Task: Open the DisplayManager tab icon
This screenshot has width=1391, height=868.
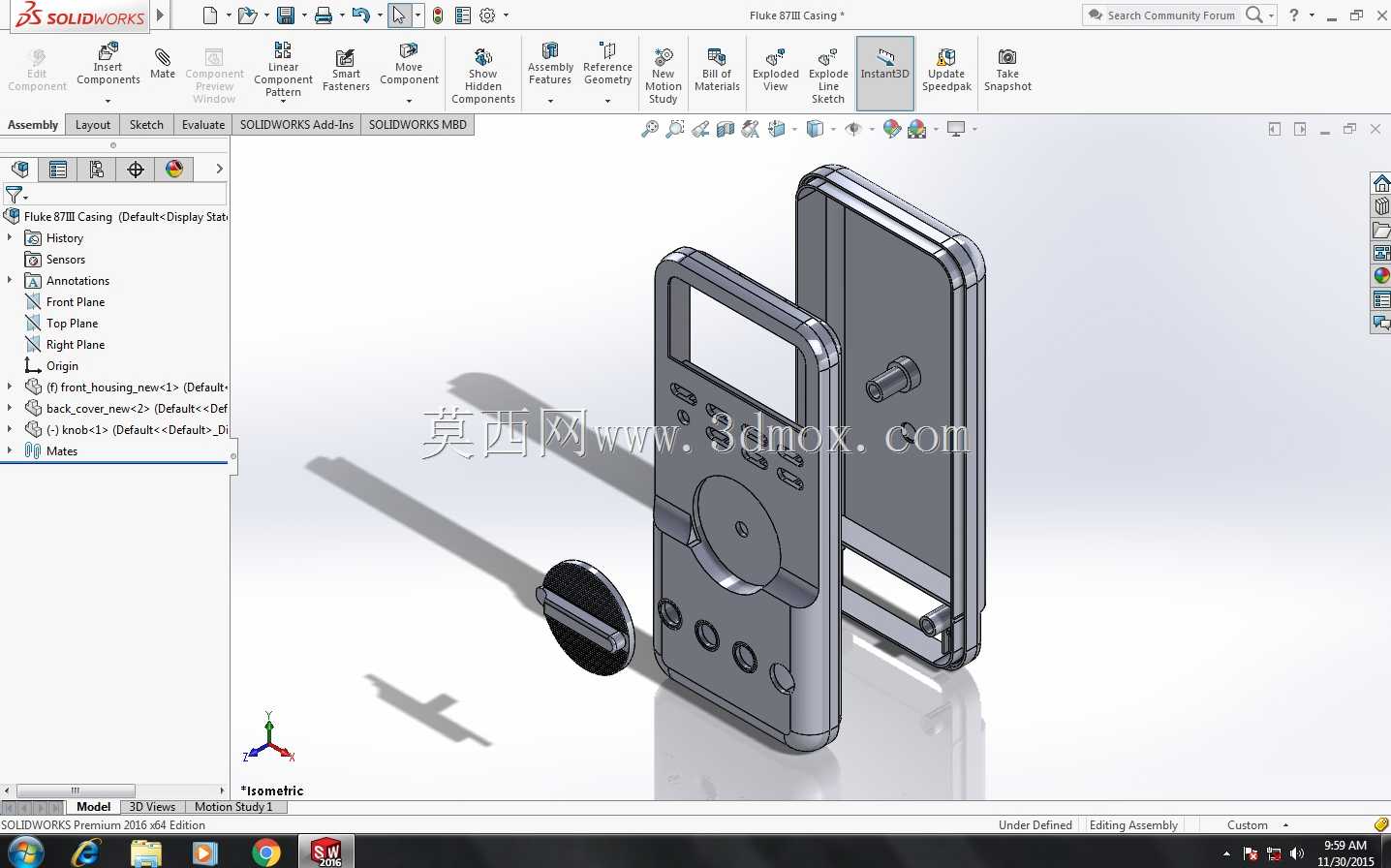Action: coord(174,170)
